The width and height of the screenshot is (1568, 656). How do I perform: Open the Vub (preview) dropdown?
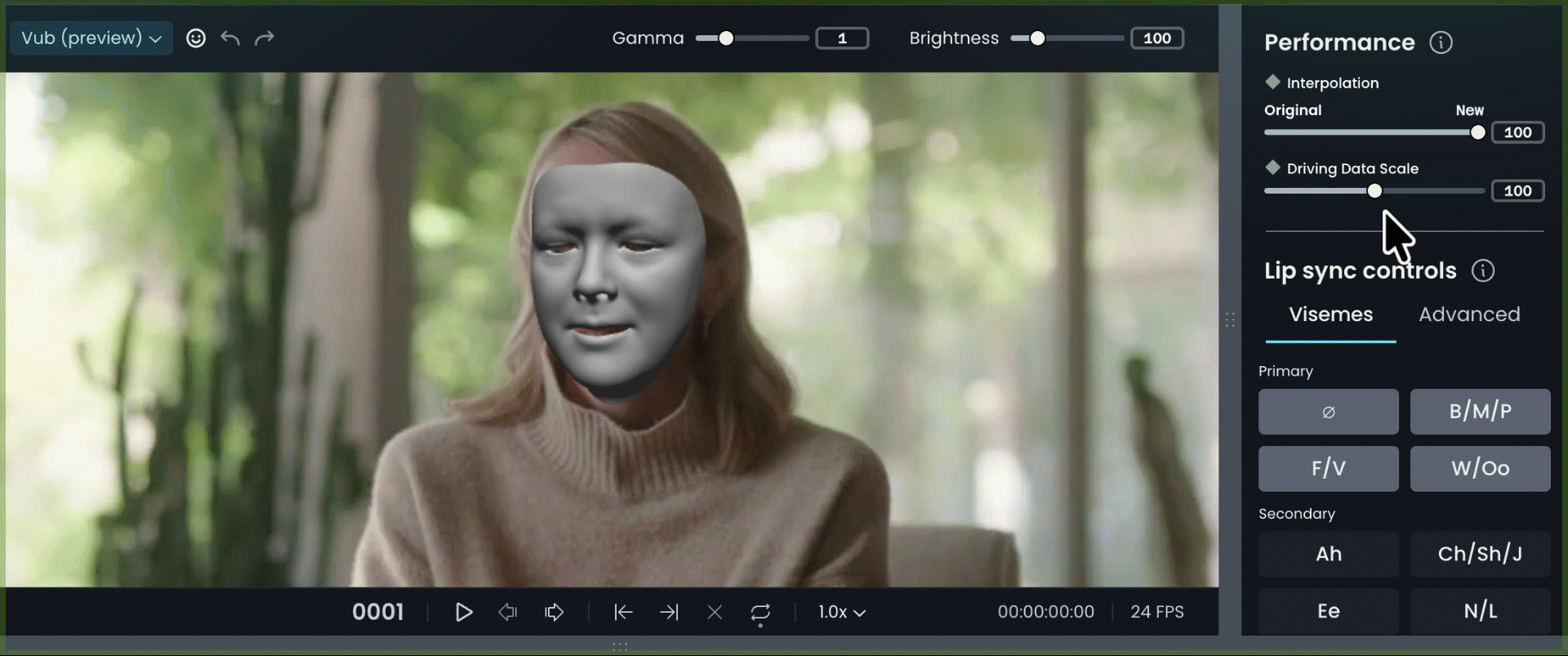pos(91,38)
